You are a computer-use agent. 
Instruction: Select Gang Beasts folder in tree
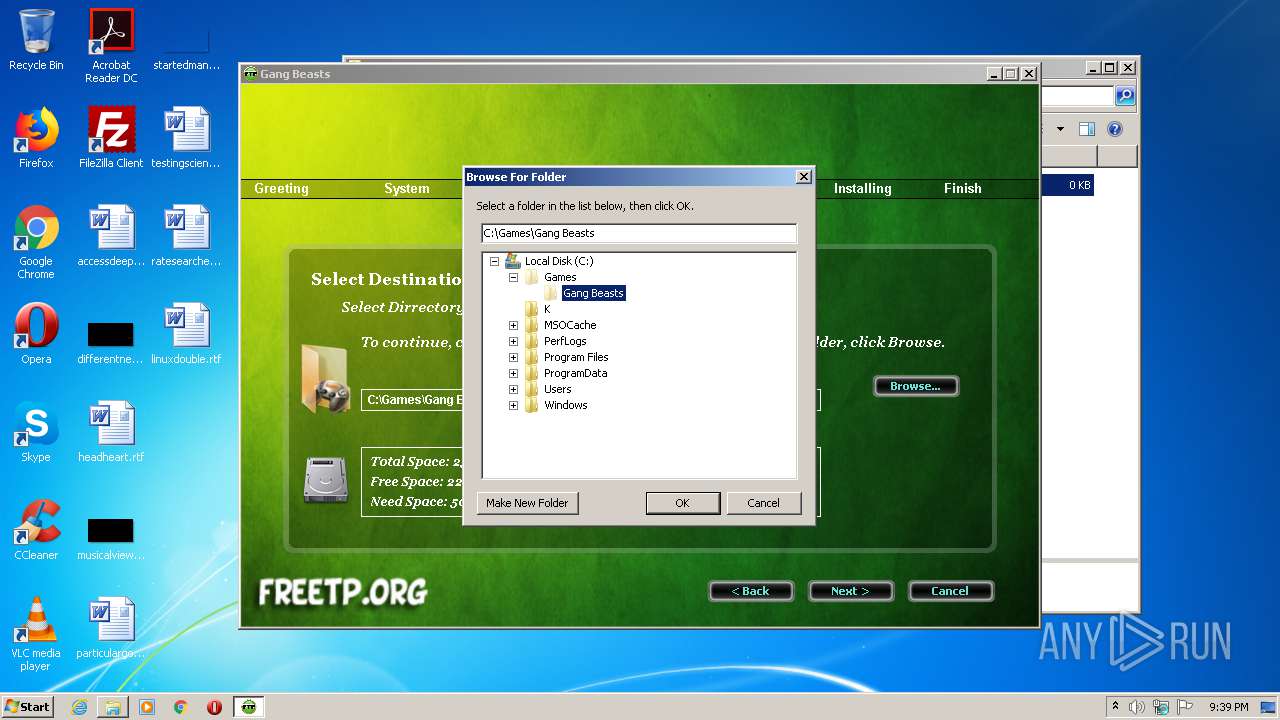[593, 293]
